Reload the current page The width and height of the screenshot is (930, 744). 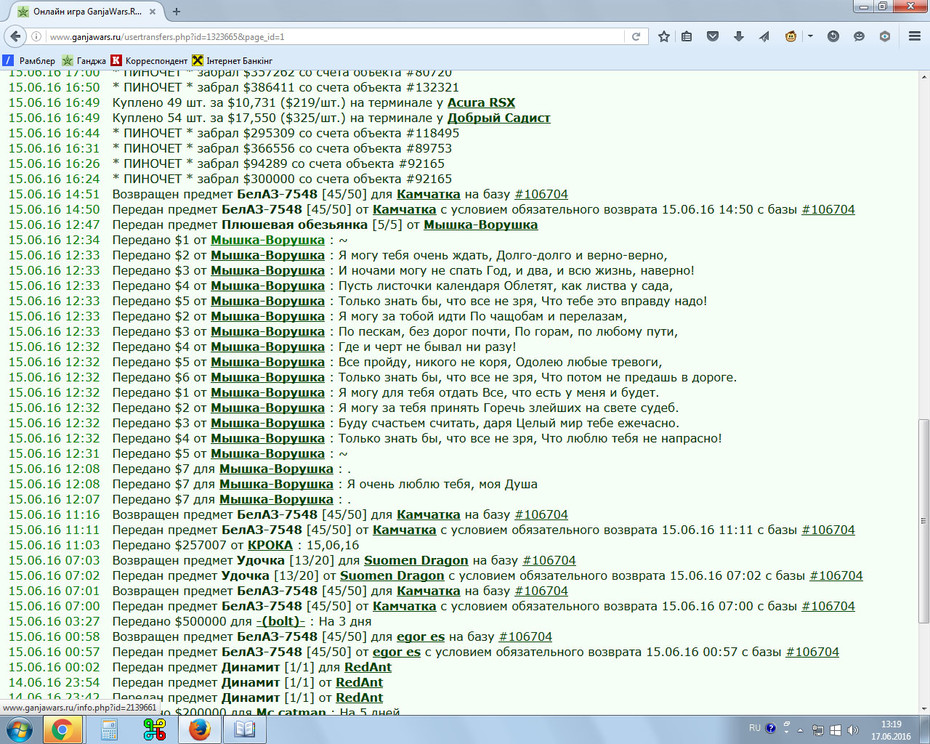(636, 37)
